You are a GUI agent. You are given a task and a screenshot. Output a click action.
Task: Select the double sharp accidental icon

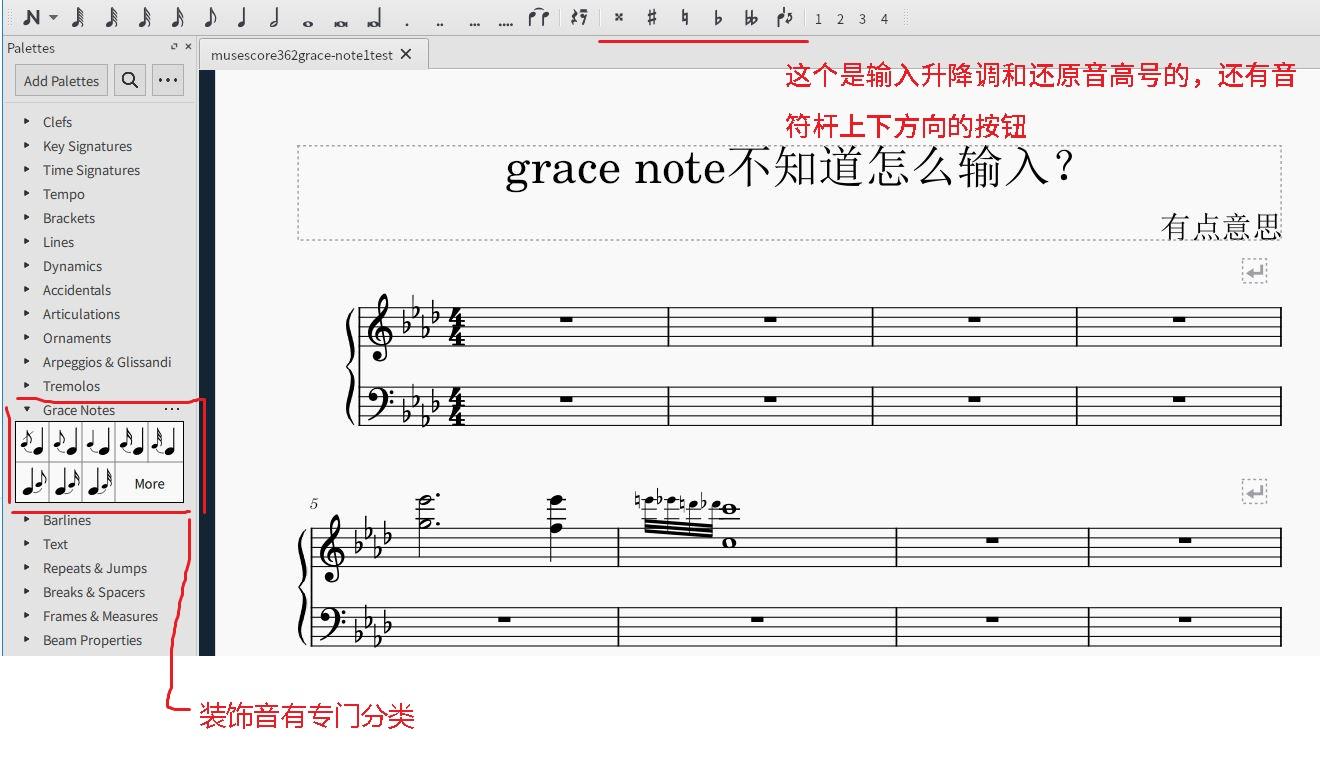(620, 18)
